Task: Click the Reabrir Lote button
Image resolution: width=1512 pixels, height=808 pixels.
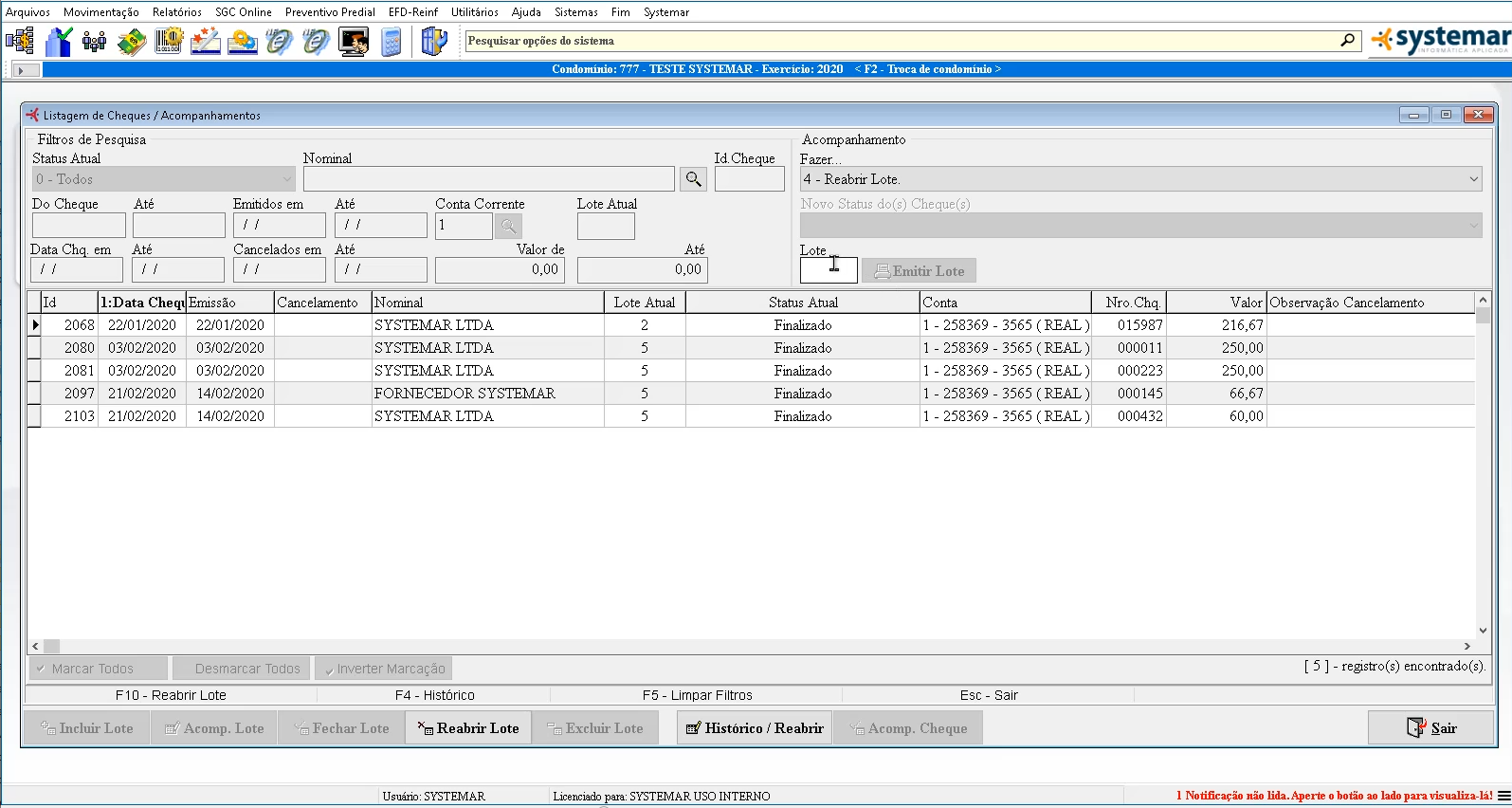Action: click(x=468, y=728)
